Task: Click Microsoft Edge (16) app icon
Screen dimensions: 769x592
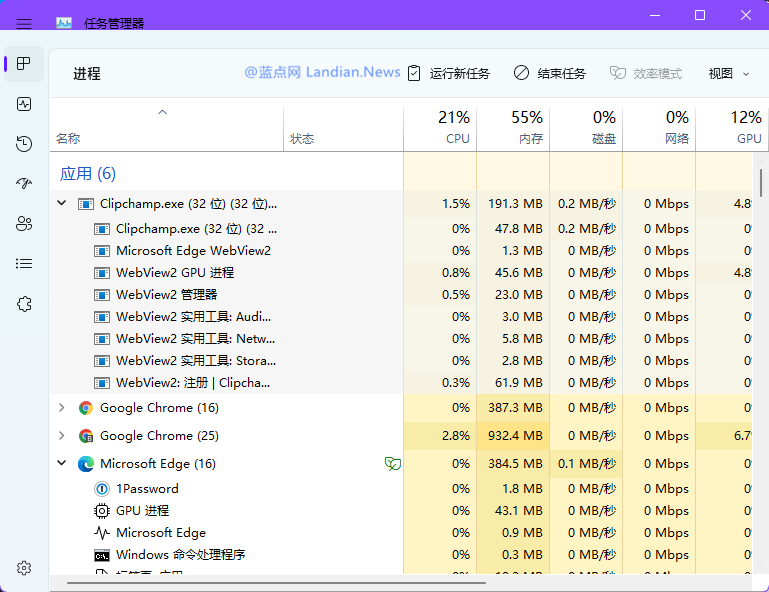Action: point(86,464)
